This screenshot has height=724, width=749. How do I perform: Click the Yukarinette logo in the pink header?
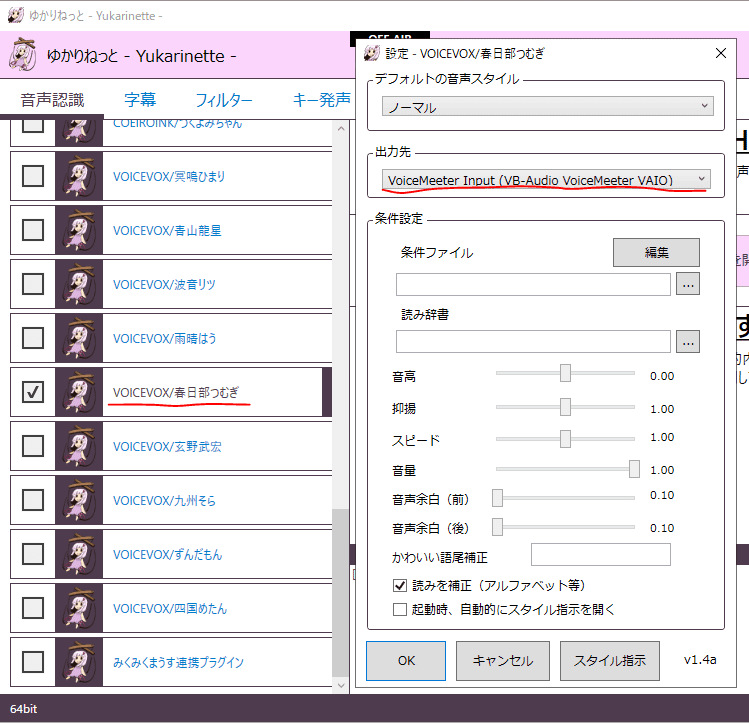point(22,54)
